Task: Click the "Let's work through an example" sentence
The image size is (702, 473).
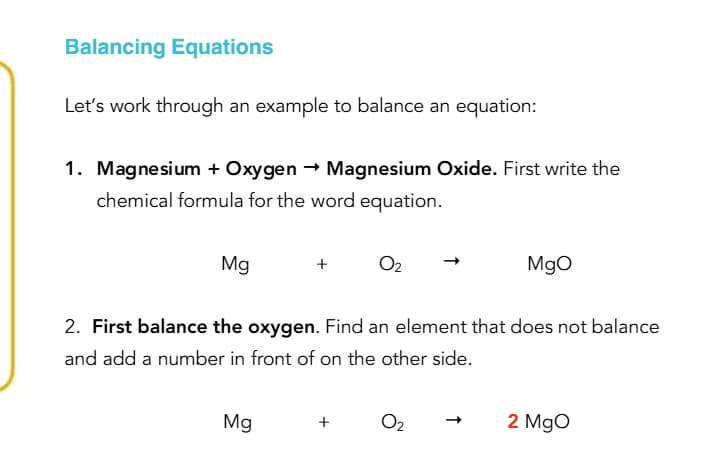Action: (300, 107)
